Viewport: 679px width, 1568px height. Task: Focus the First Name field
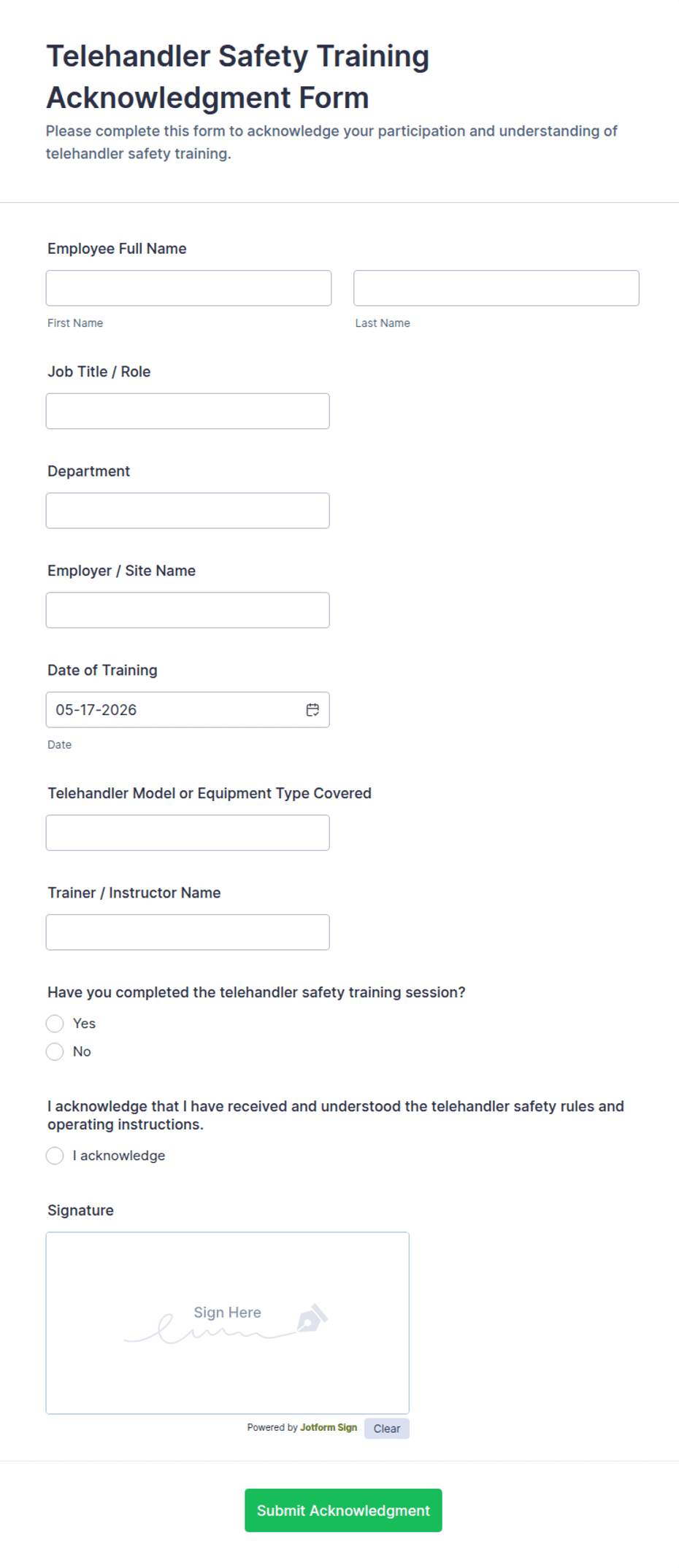click(x=188, y=288)
